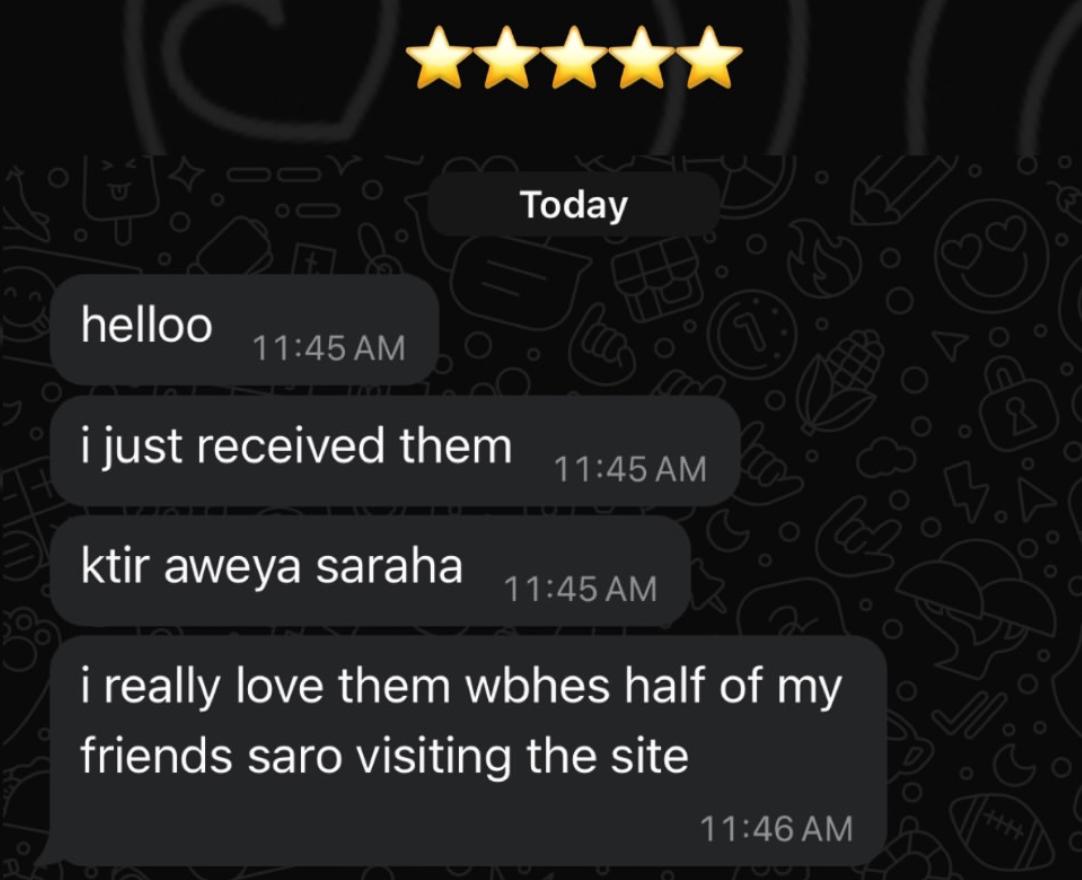Click the text 'friends saro visiting the site'

coord(384,755)
